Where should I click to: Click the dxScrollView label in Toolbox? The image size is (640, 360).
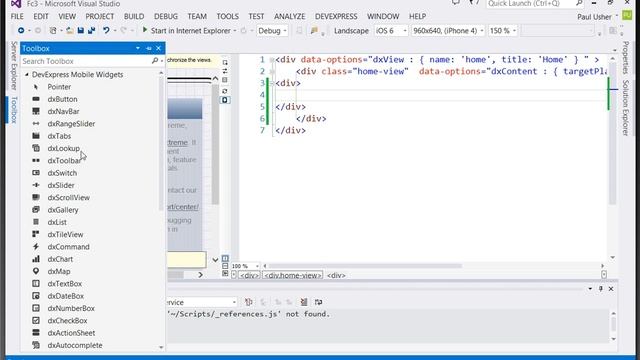(69, 197)
